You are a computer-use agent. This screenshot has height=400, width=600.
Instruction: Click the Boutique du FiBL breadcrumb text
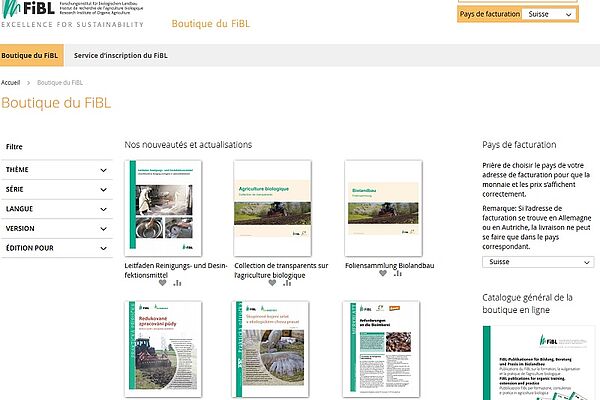(60, 83)
